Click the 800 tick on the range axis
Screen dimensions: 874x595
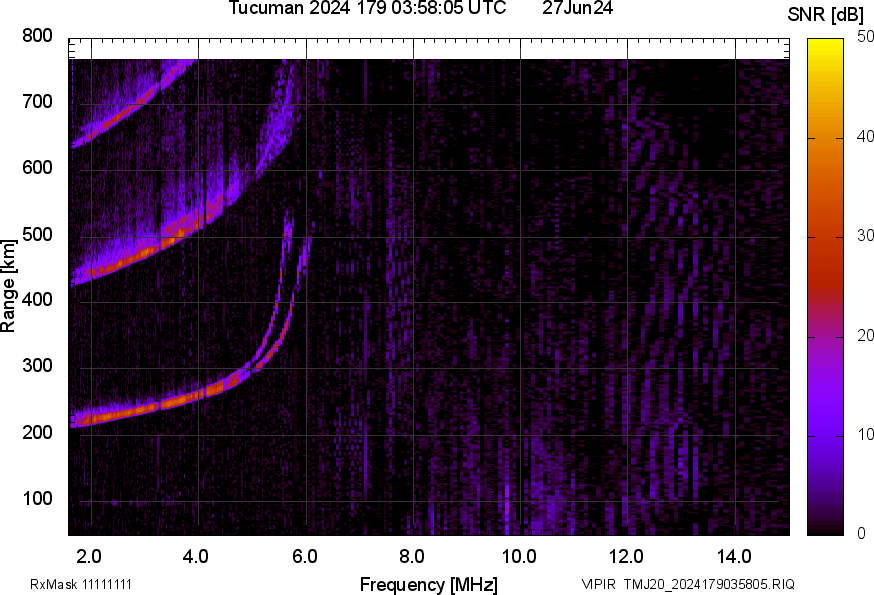click(36, 36)
